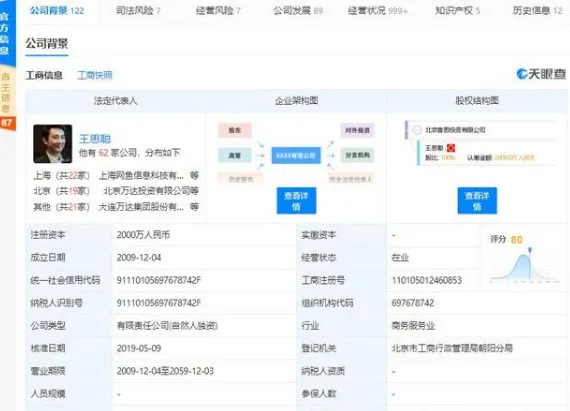Click the 人员规模 row label
This screenshot has height=411, width=570.
coord(48,394)
